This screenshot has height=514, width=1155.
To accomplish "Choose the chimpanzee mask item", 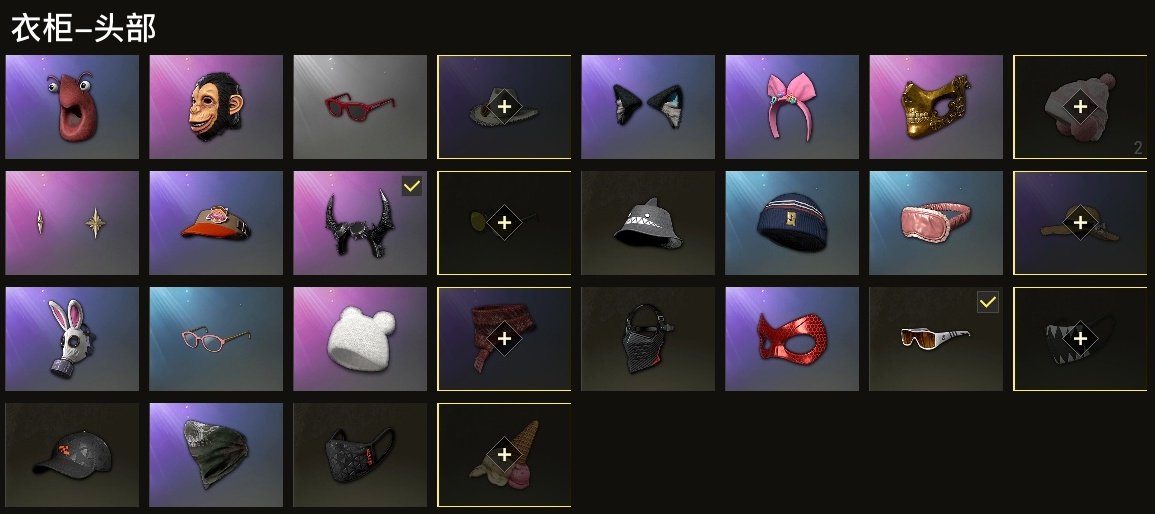I will click(x=216, y=107).
